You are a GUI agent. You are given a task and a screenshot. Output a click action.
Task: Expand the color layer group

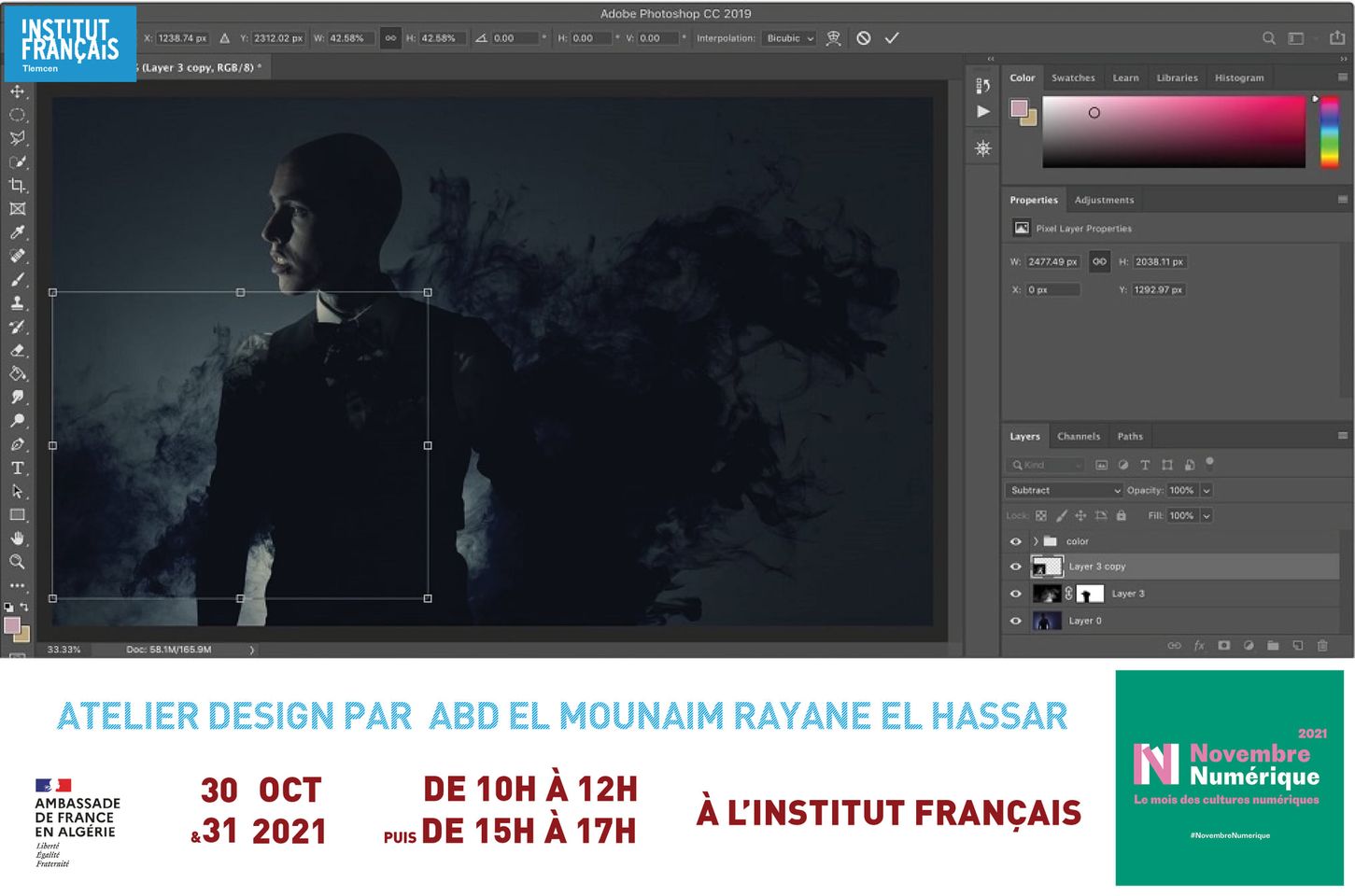coord(1035,541)
